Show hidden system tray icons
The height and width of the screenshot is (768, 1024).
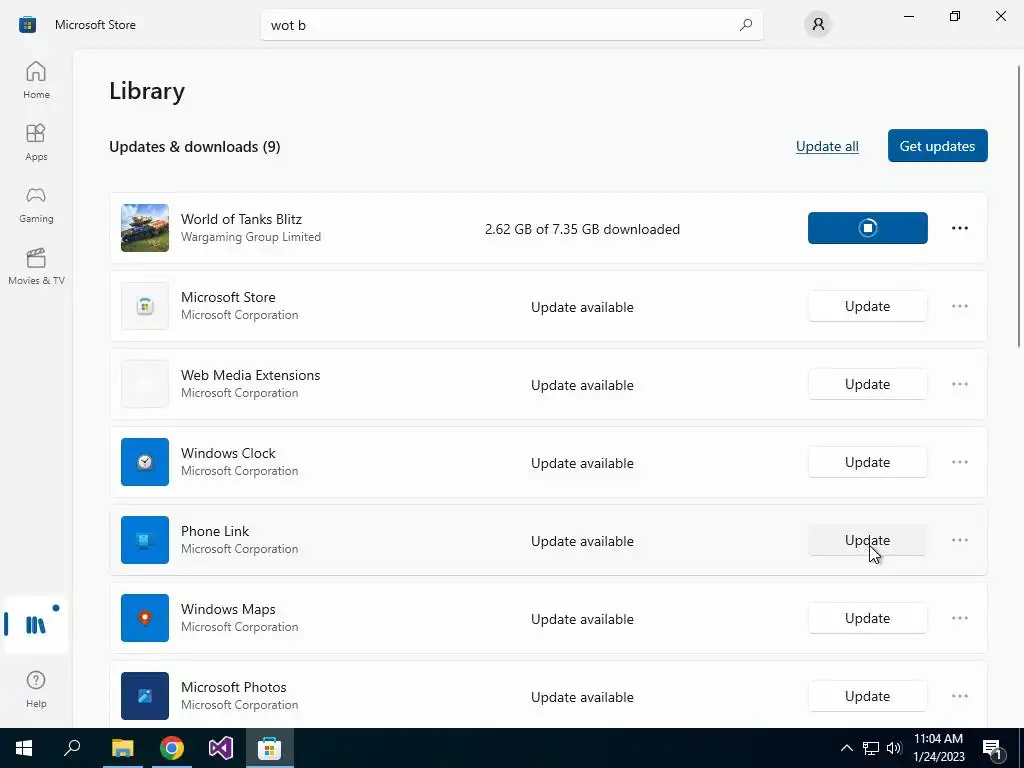[846, 748]
